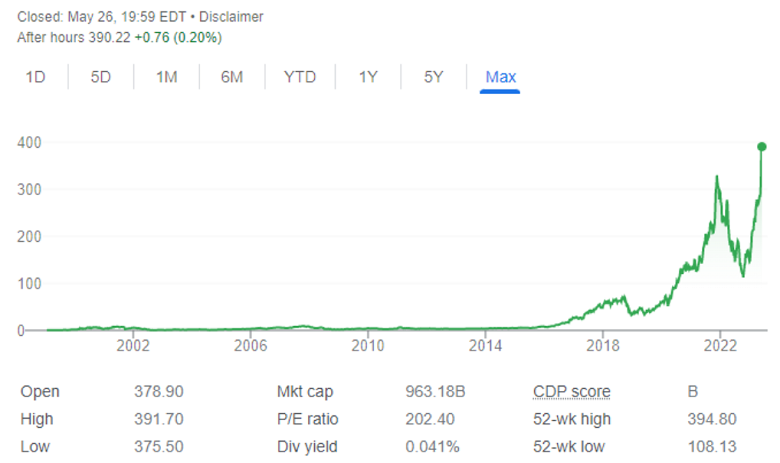780x463 pixels.
Task: Switch to the 1Y chart view
Action: (x=368, y=77)
